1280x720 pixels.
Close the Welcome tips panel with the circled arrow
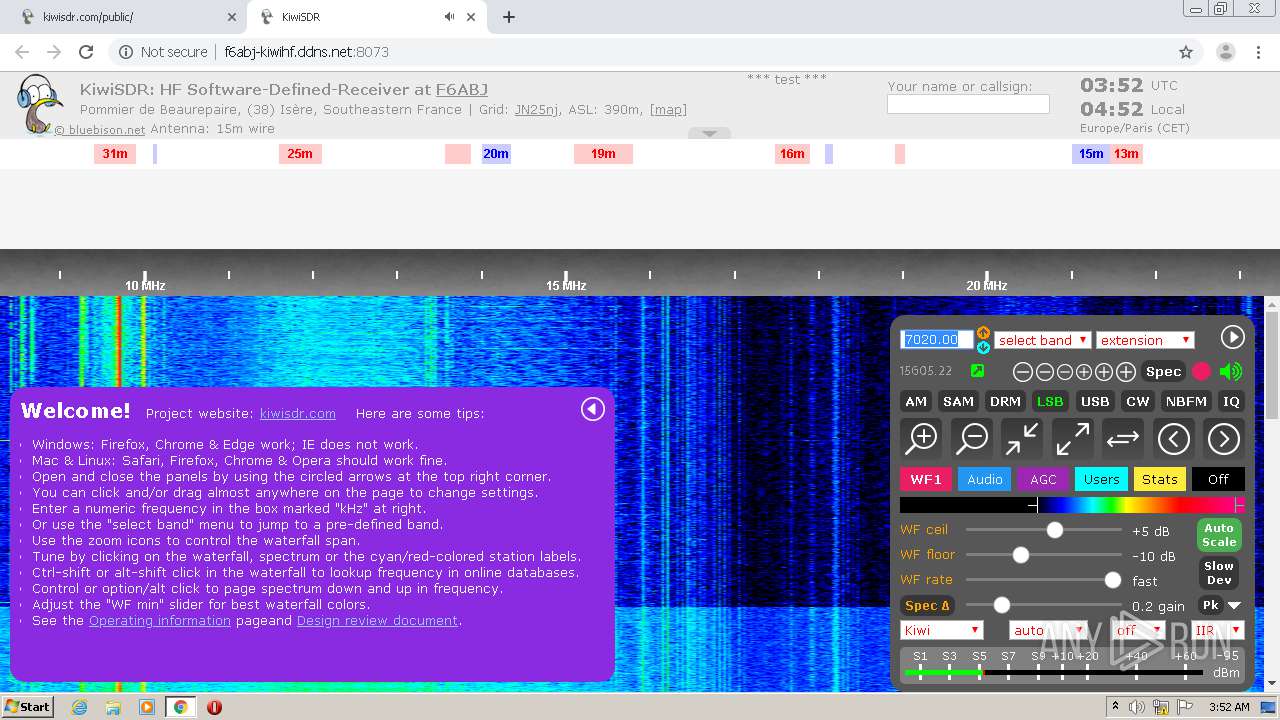(x=593, y=409)
